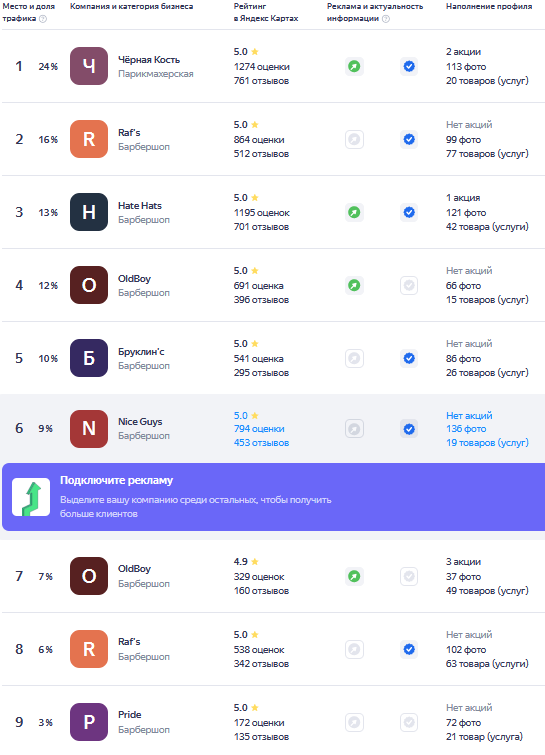This screenshot has width=545, height=755.
Task: Click the grey verification badge for OldBoy 12%
Action: 409,286
